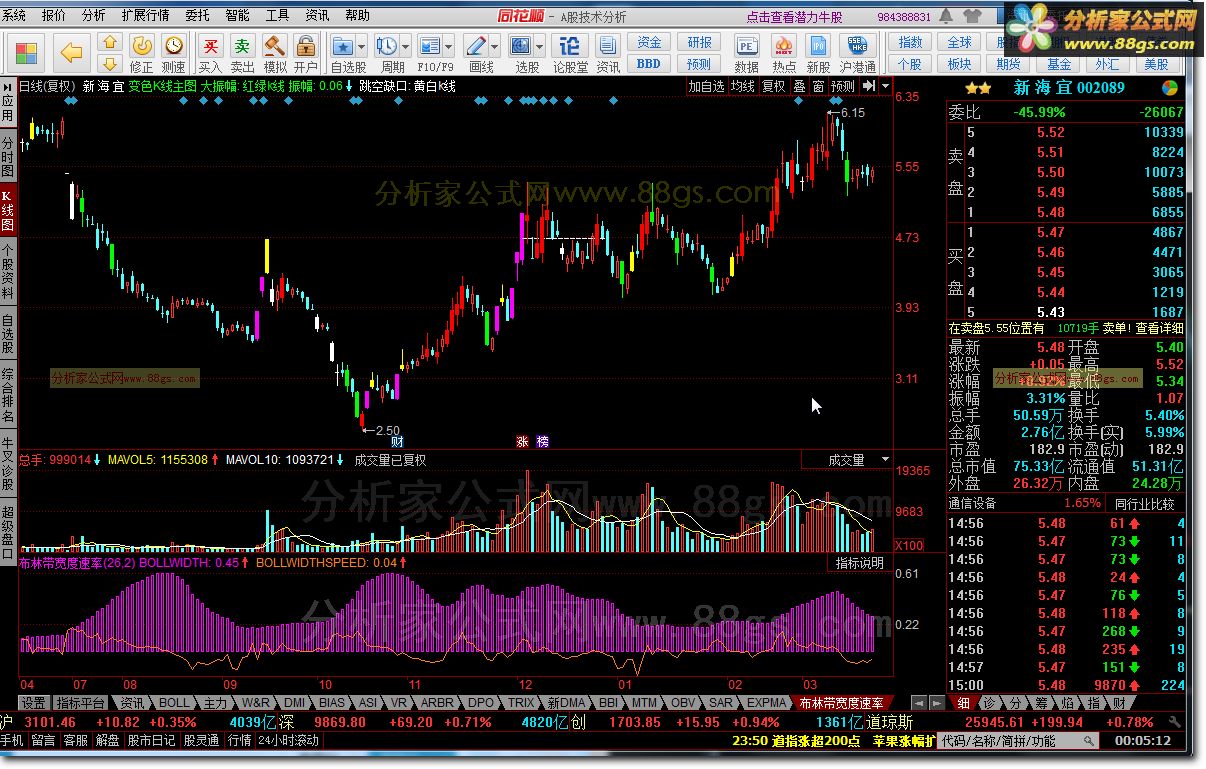
Task: Select the 筹 tab under trade list
Action: (1041, 703)
